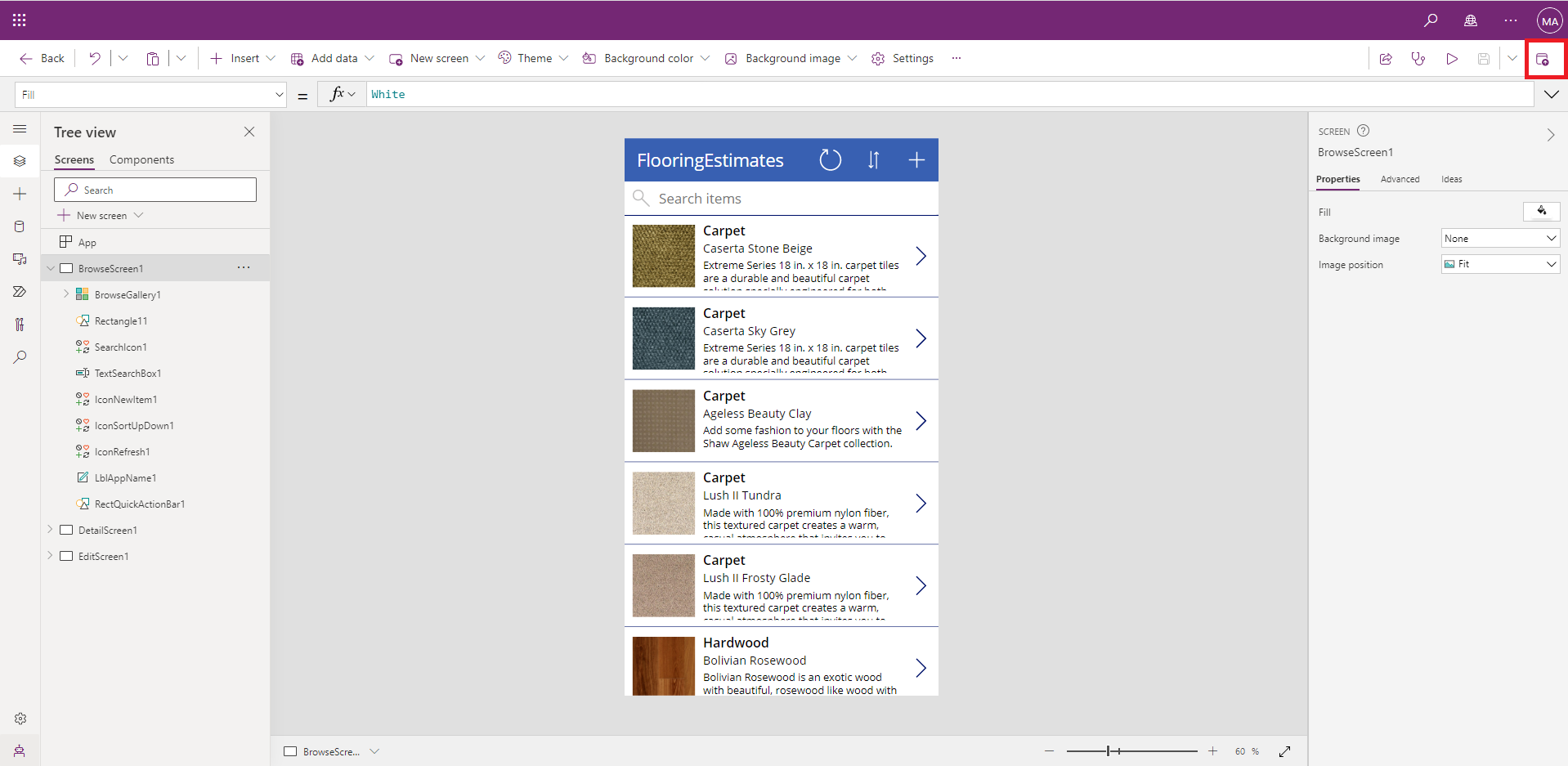Screen dimensions: 1568x766
Task: Click the fit-to-window expand icon
Action: [1284, 751]
